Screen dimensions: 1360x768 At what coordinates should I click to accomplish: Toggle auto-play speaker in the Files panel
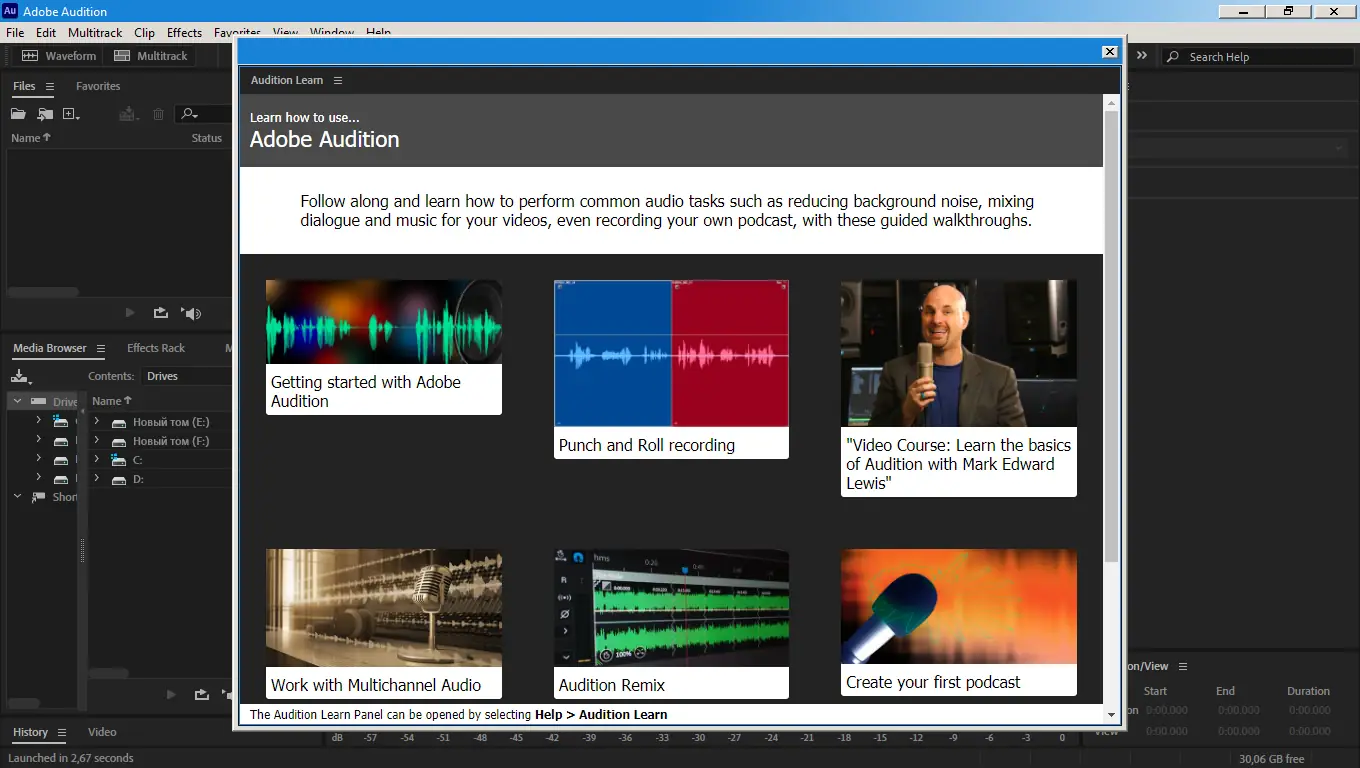(190, 313)
